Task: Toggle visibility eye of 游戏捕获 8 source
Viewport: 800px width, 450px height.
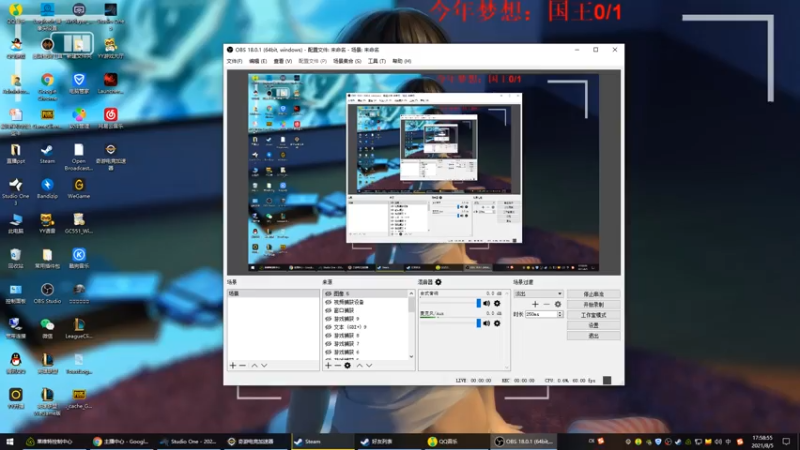Action: (x=328, y=336)
